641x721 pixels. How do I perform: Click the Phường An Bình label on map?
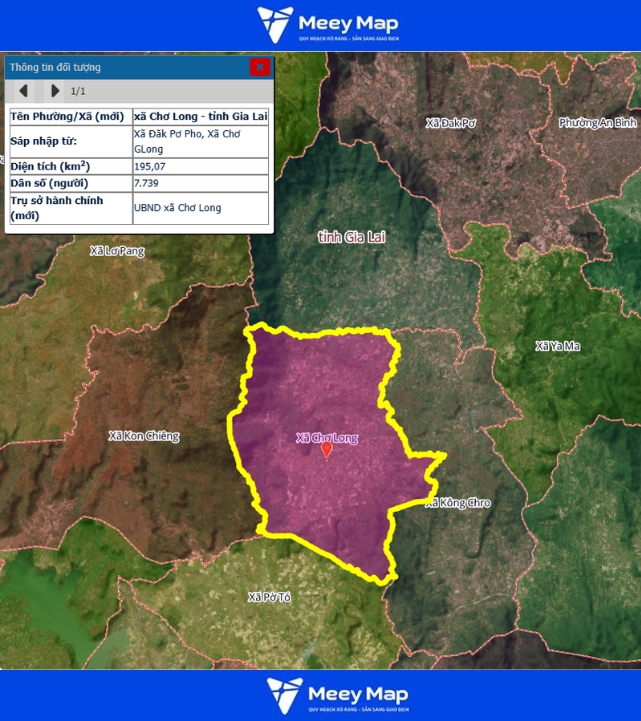pos(598,122)
